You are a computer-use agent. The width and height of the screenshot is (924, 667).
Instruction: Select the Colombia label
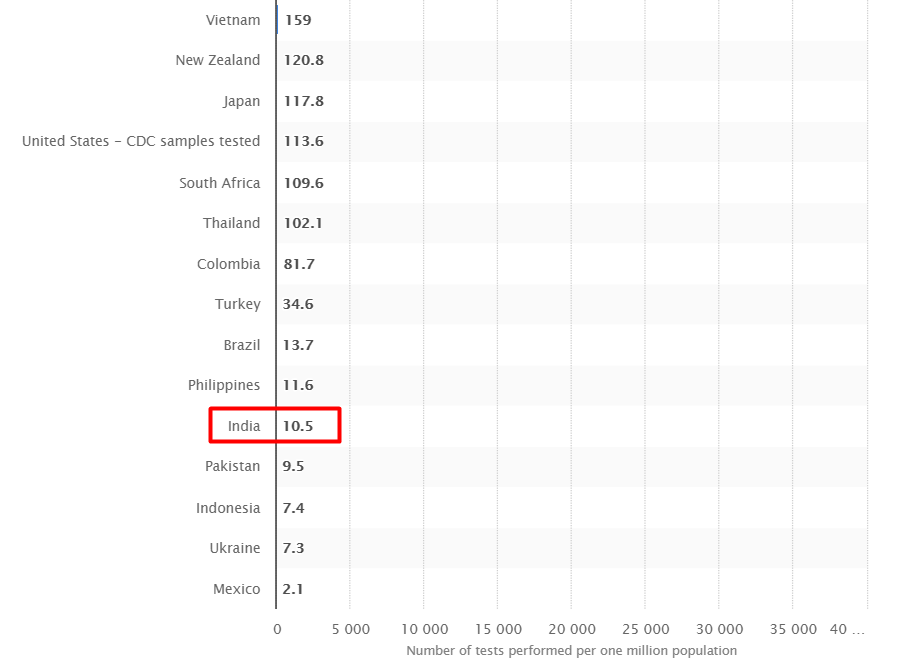coord(229,264)
